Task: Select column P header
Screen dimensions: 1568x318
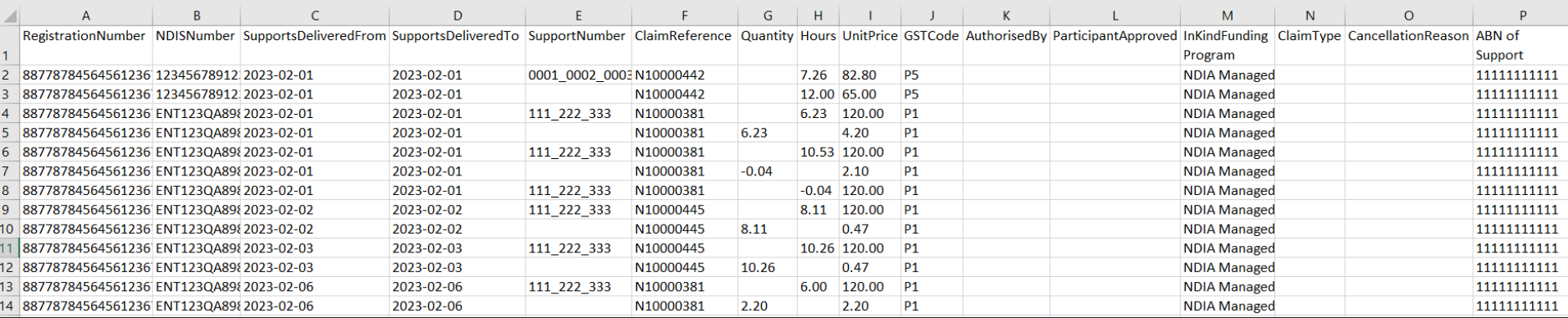Action: click(1520, 16)
